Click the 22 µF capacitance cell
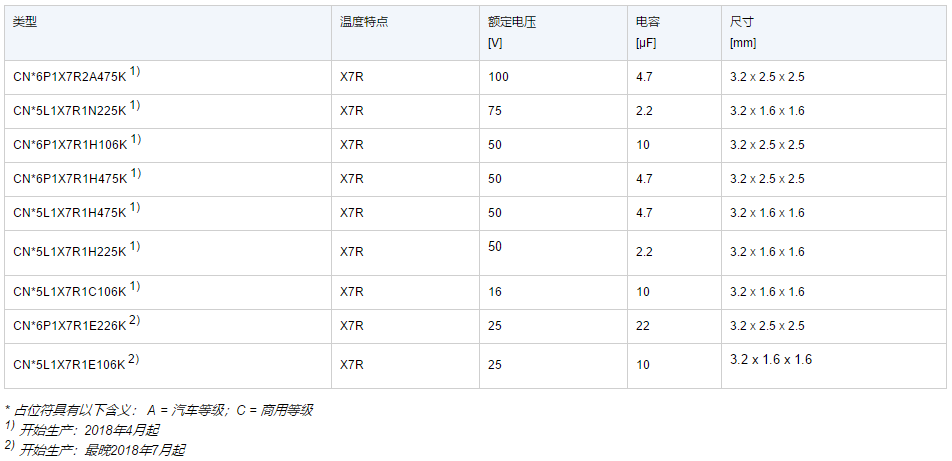The height and width of the screenshot is (461, 952). tap(642, 326)
